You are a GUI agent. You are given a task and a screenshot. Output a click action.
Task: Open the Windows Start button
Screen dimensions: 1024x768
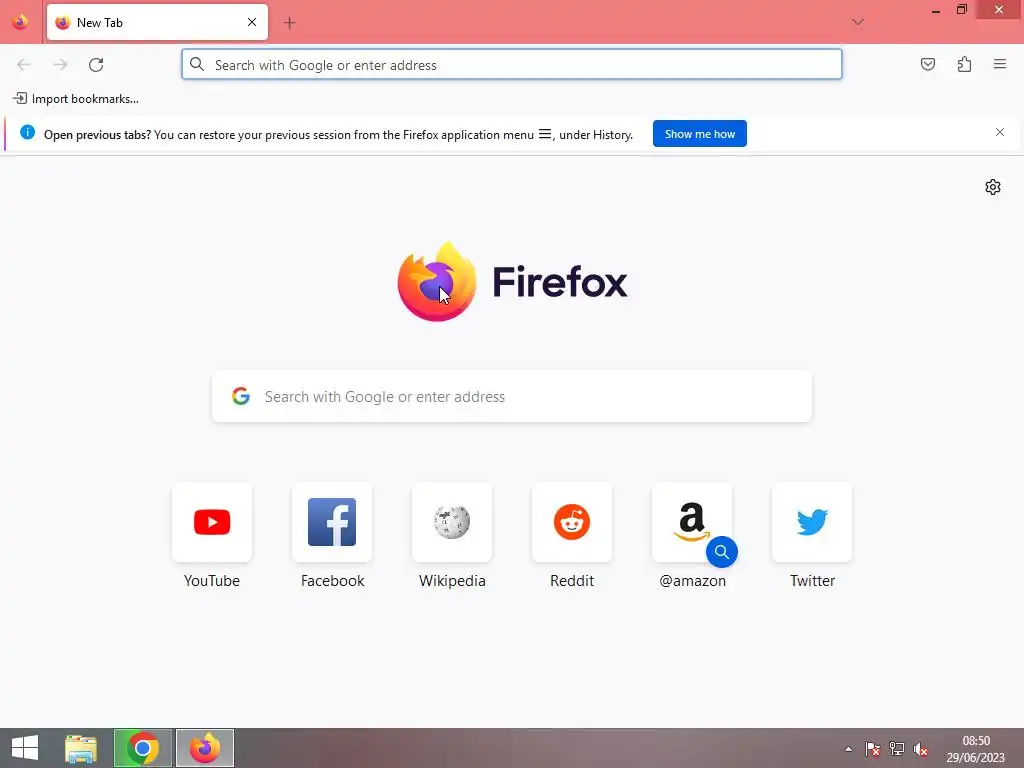[x=25, y=748]
